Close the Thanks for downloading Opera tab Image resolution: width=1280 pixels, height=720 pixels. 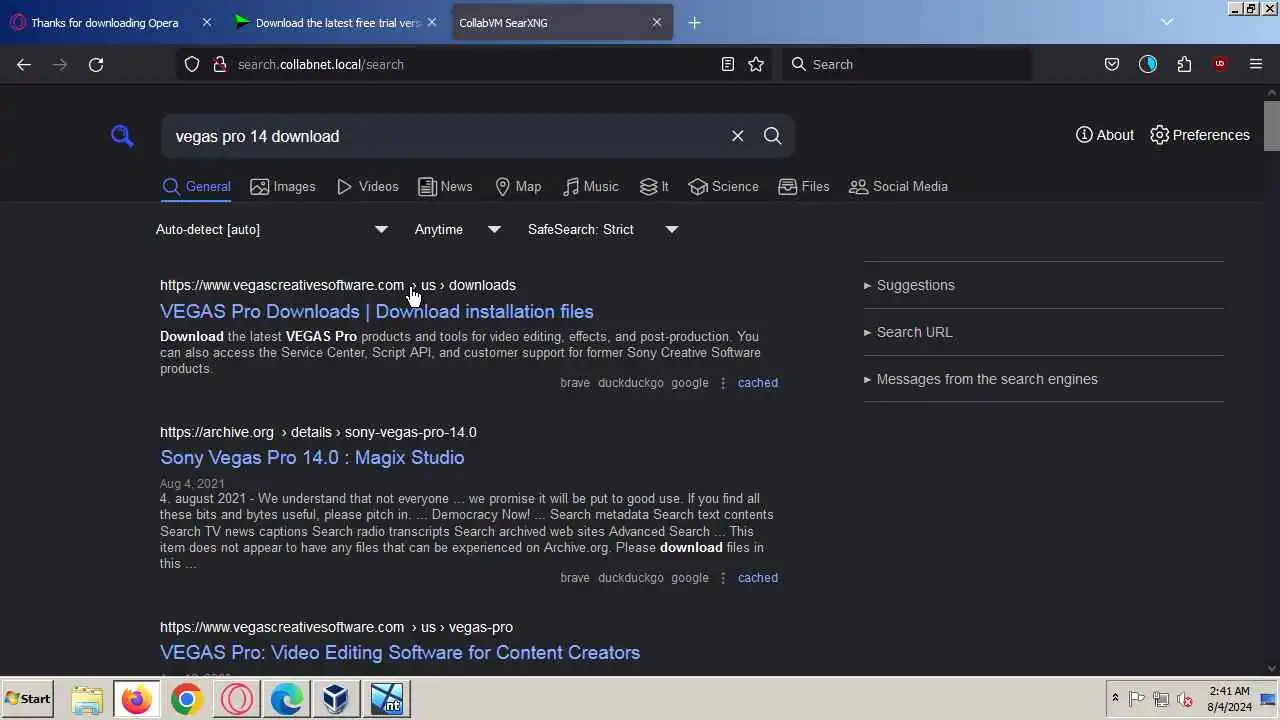point(207,22)
